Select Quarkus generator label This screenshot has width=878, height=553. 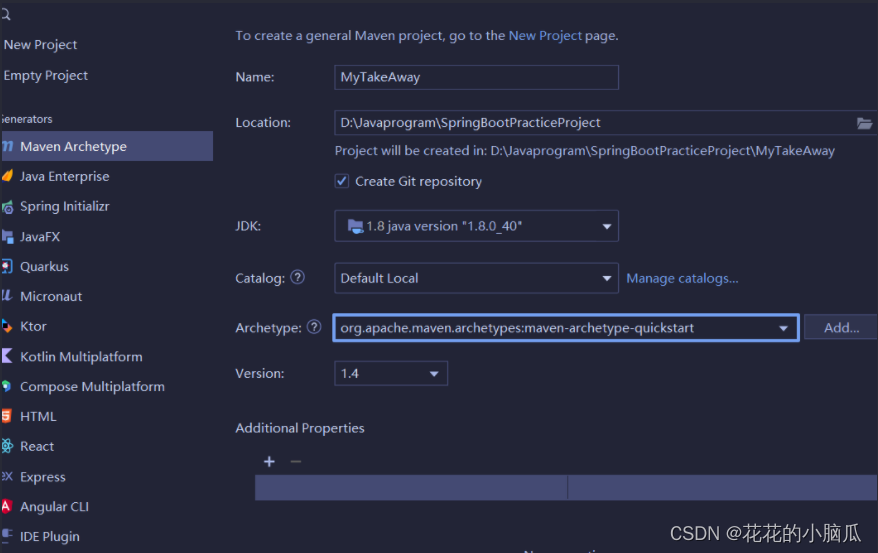point(44,266)
